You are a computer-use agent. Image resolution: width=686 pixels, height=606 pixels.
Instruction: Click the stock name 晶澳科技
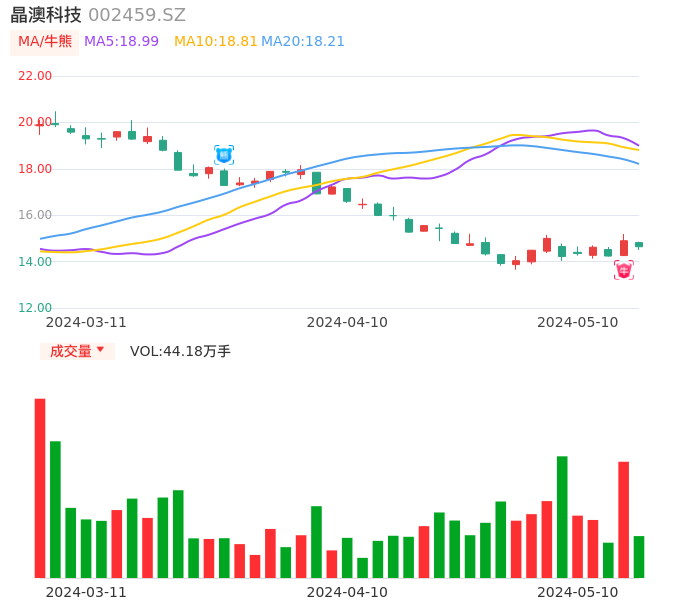[x=46, y=15]
